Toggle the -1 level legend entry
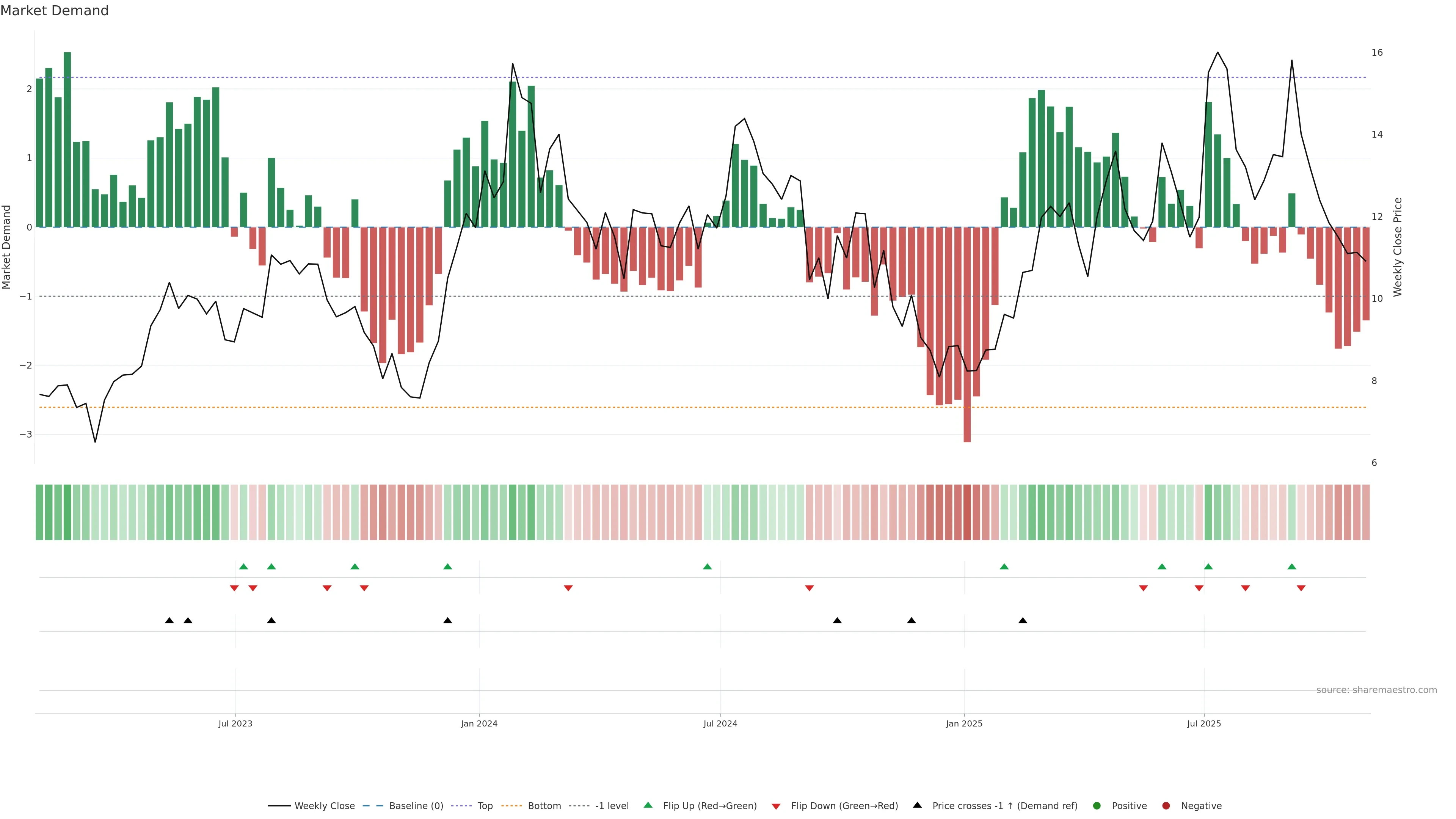The width and height of the screenshot is (1456, 819). (612, 806)
